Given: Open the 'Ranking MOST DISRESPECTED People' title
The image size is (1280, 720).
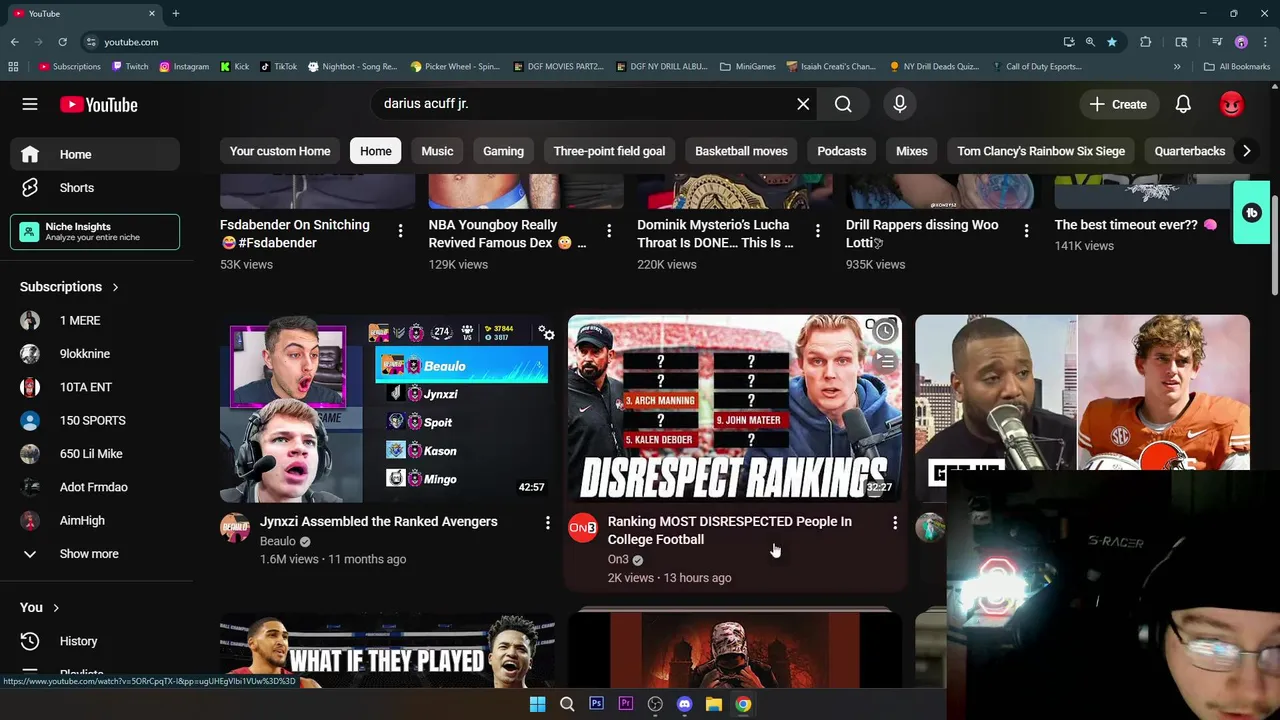Looking at the screenshot, I should click(x=730, y=530).
